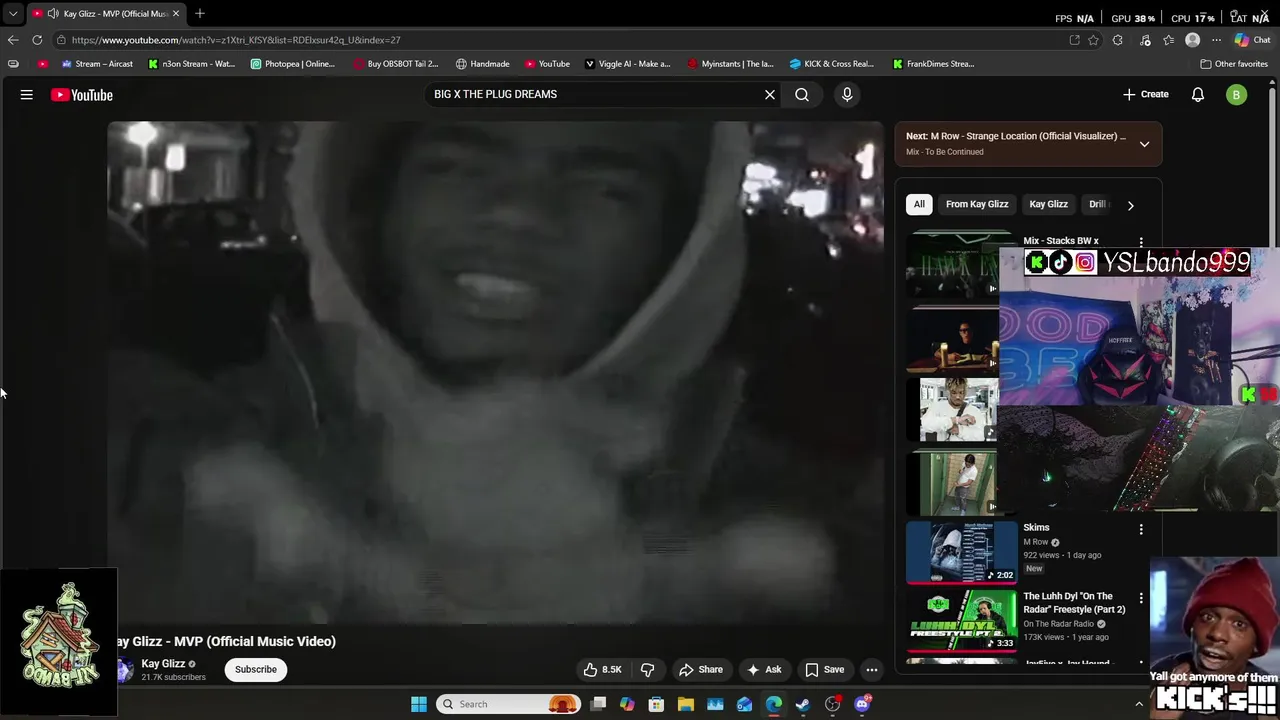Click the taskbar Search box
1280x720 pixels.
tap(508, 704)
